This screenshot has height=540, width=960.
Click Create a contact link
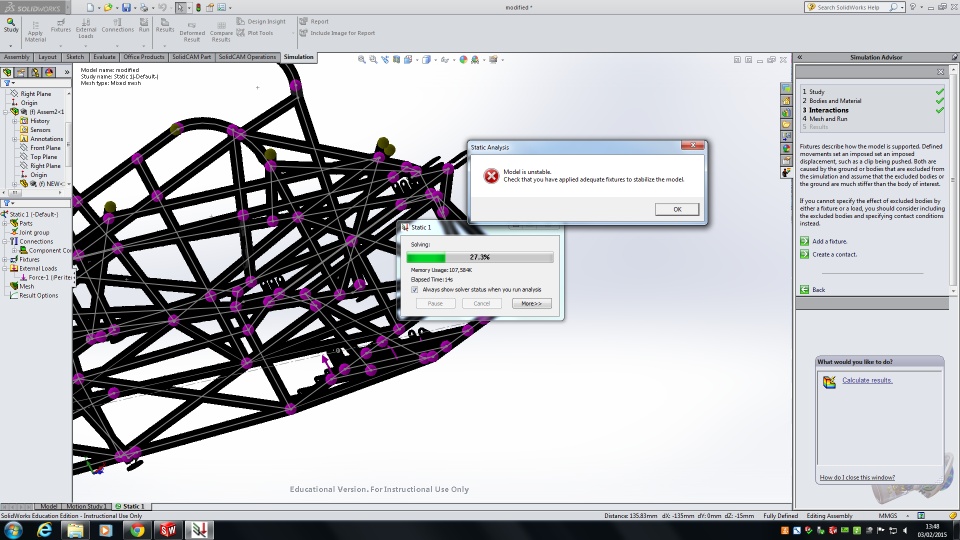pos(834,255)
